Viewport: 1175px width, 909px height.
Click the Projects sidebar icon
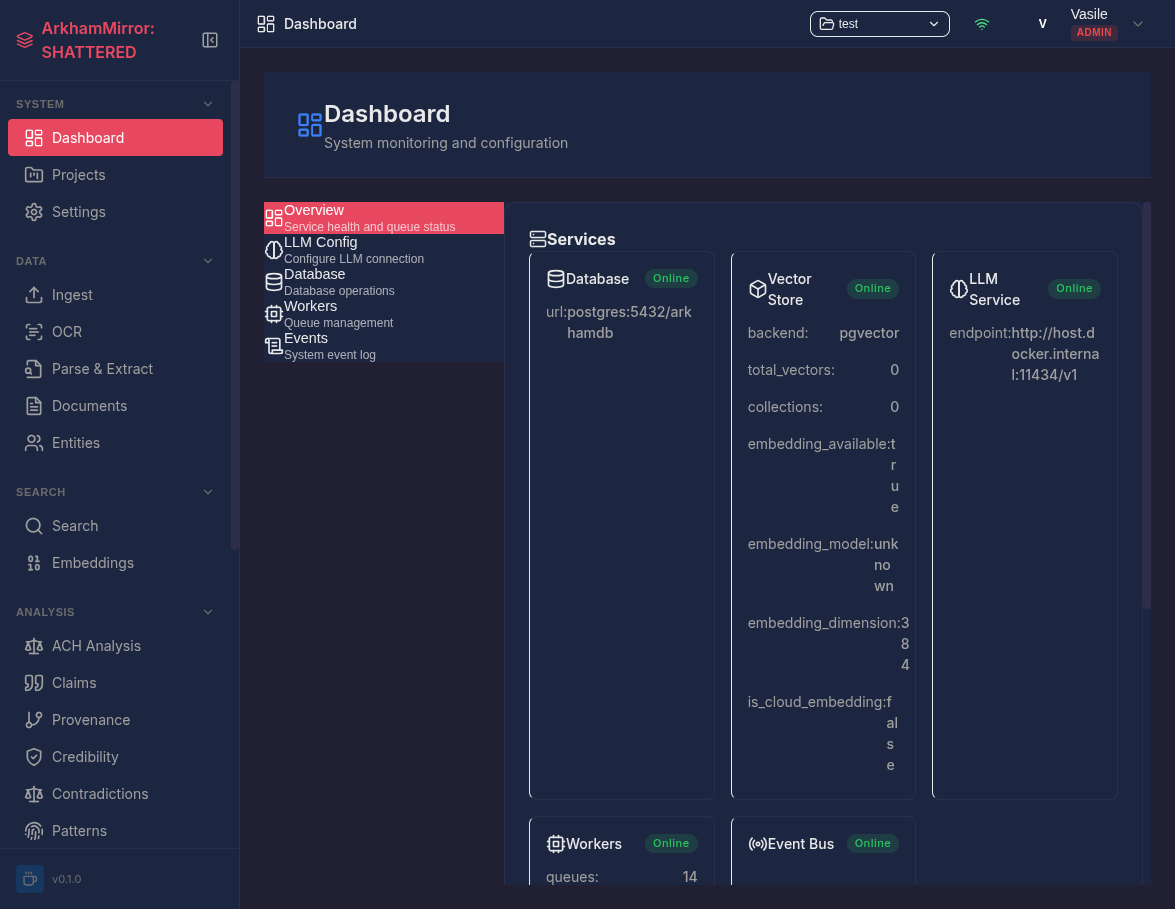[34, 175]
